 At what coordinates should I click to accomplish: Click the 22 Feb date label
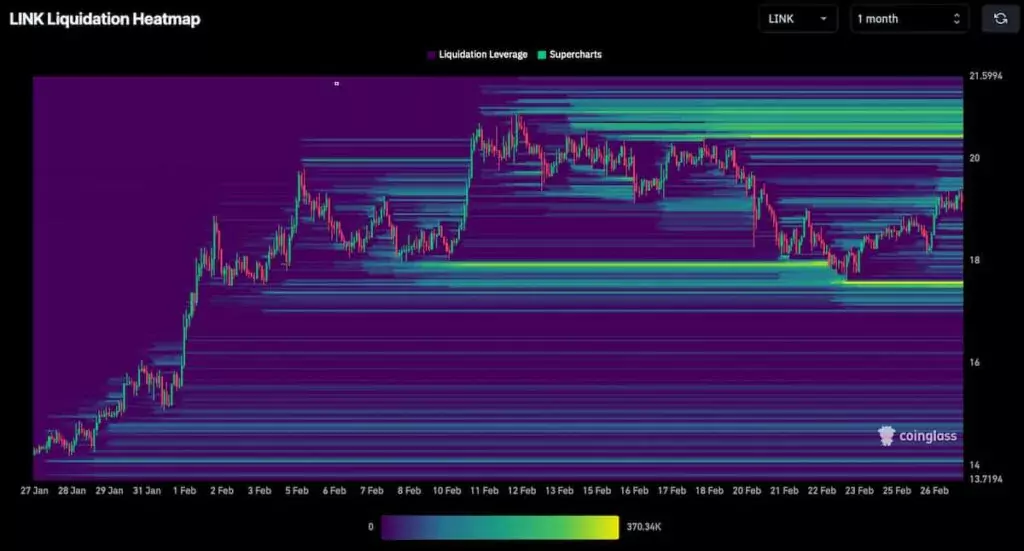pyautogui.click(x=822, y=490)
